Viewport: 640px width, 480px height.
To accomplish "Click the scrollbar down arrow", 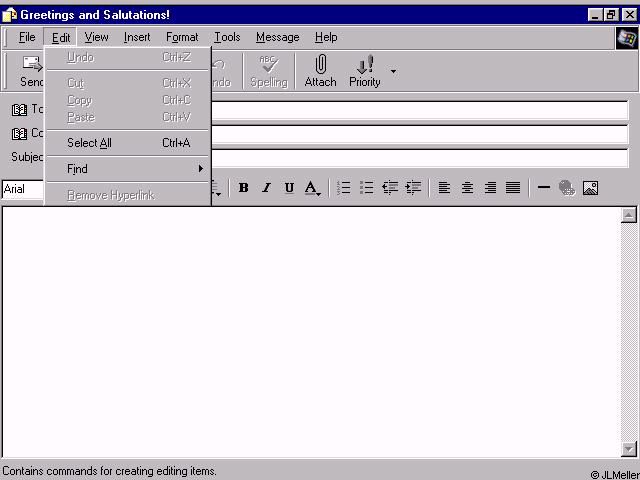I will coord(629,449).
